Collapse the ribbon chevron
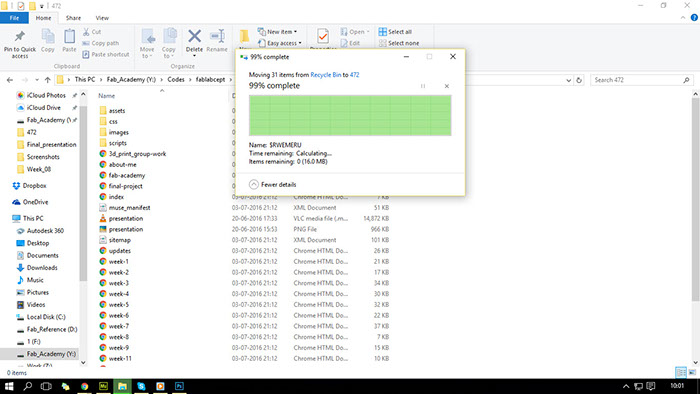Image resolution: width=700 pixels, height=394 pixels. [683, 18]
